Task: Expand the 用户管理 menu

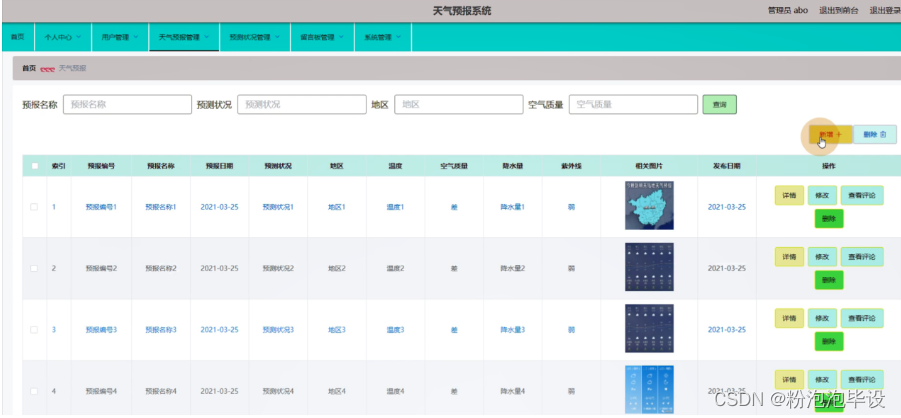Action: 120,37
